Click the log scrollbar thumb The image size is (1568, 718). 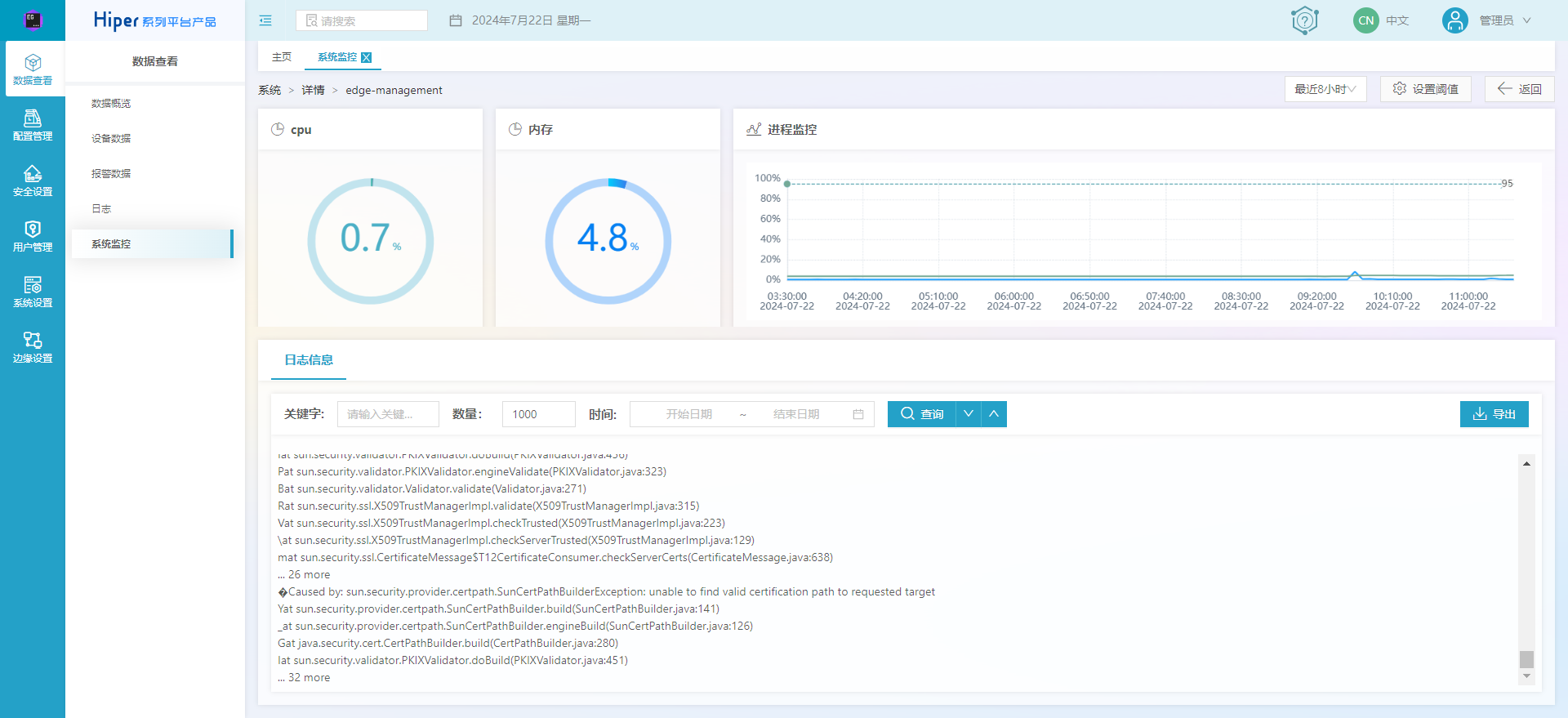click(1526, 659)
